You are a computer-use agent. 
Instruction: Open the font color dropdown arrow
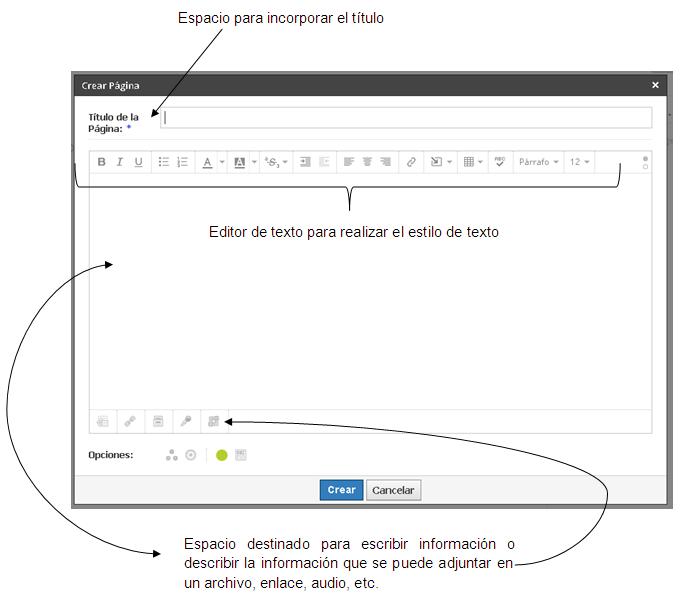(x=222, y=162)
